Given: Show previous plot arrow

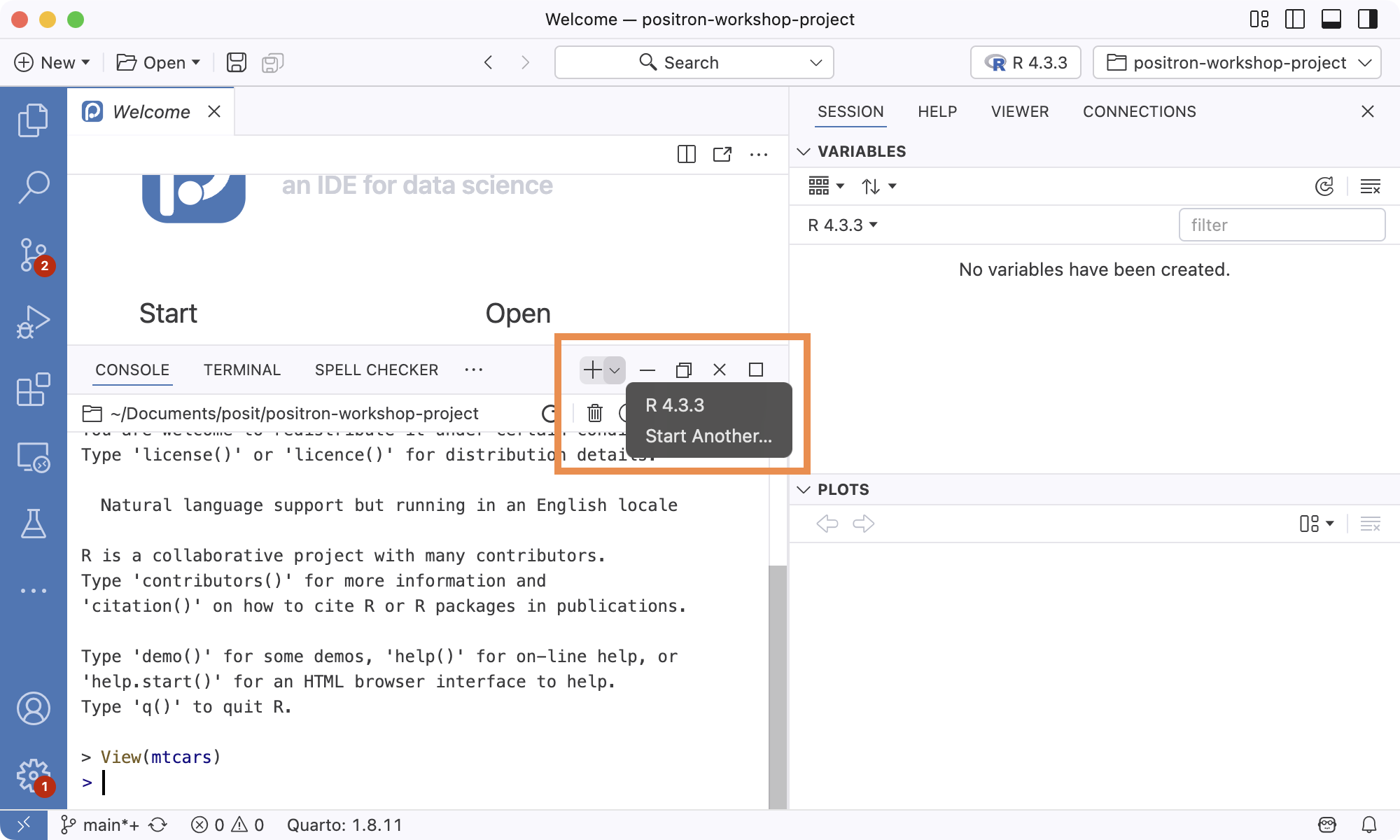Looking at the screenshot, I should [827, 524].
